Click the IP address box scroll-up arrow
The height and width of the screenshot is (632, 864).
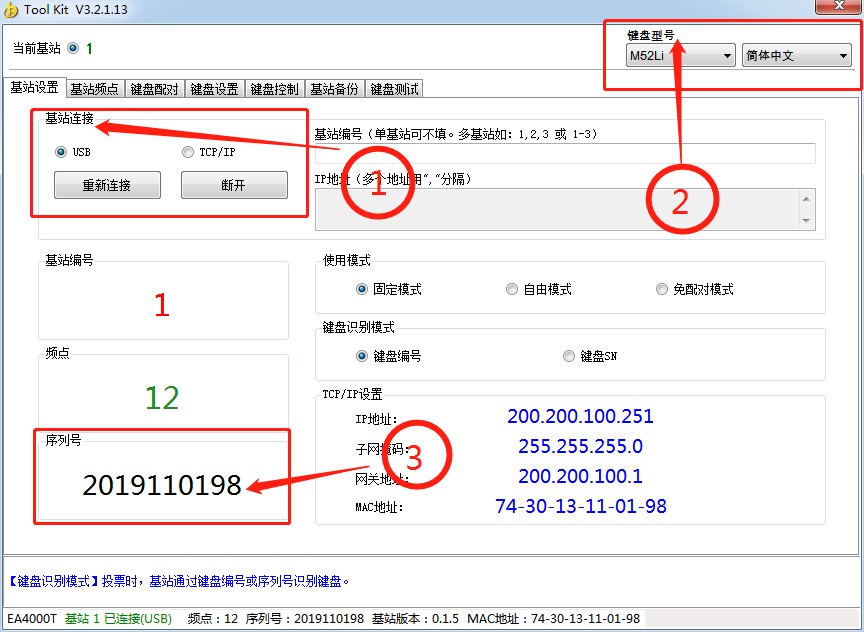click(x=807, y=199)
